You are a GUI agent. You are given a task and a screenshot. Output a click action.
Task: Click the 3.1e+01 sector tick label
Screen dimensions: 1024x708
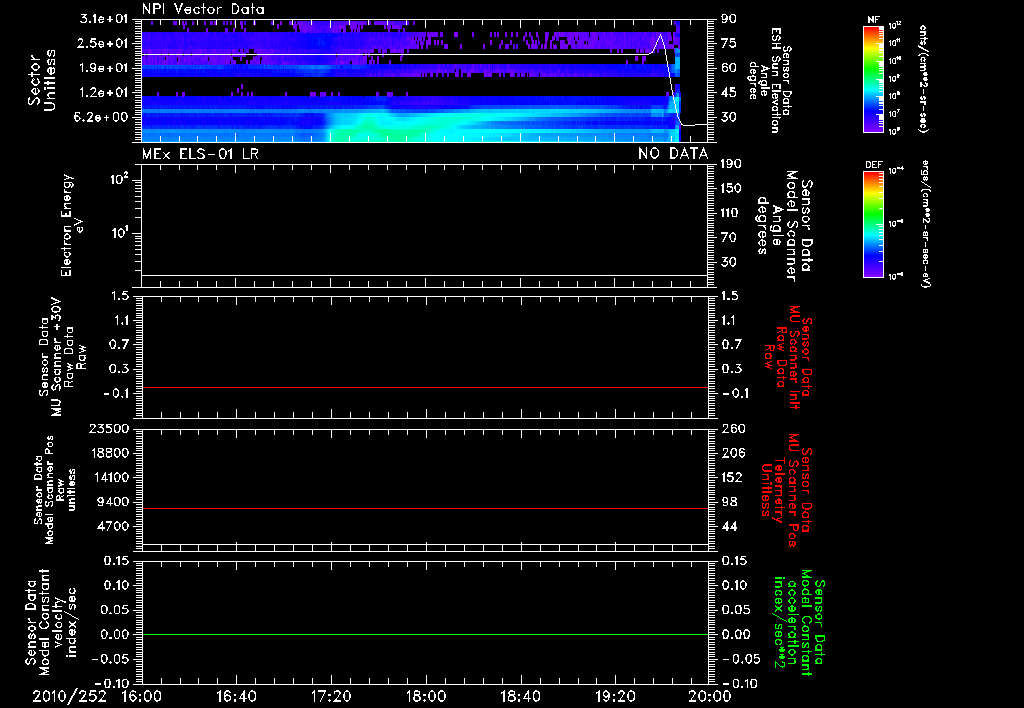pos(104,19)
